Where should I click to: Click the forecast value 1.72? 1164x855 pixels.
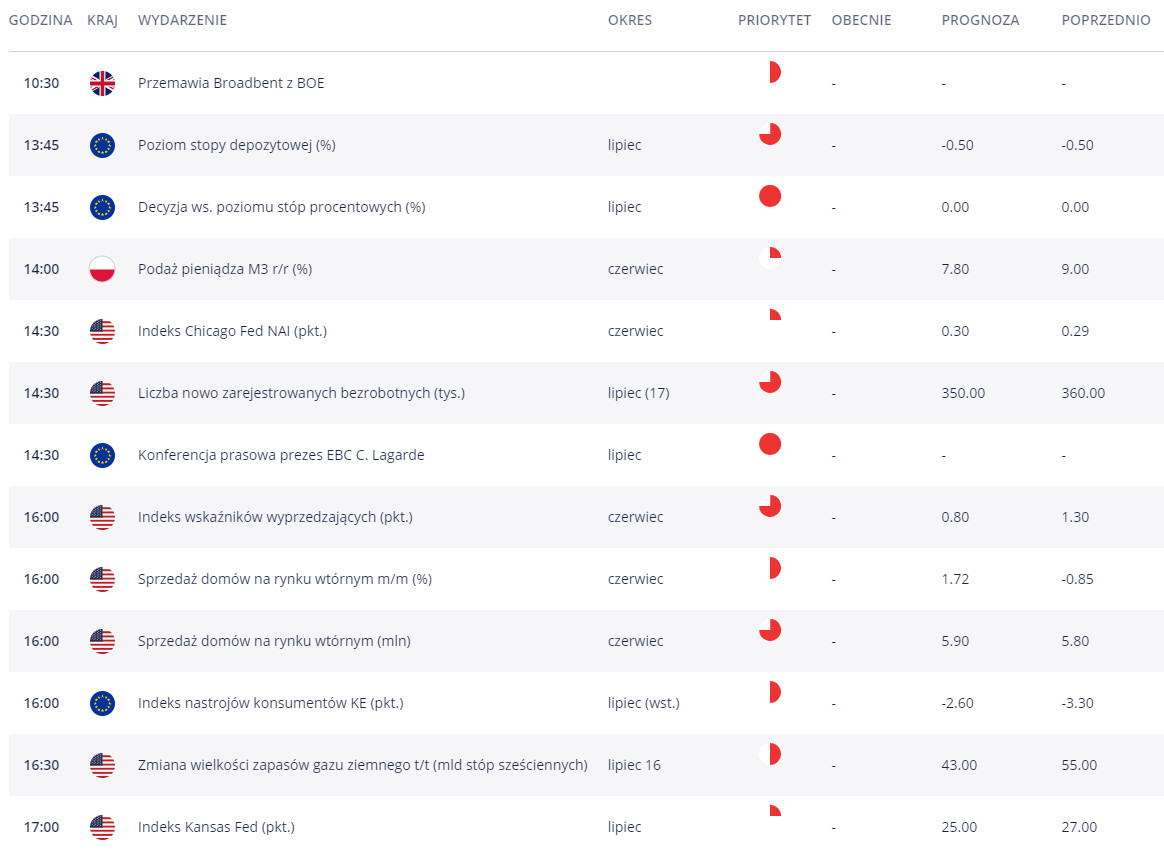pyautogui.click(x=955, y=579)
